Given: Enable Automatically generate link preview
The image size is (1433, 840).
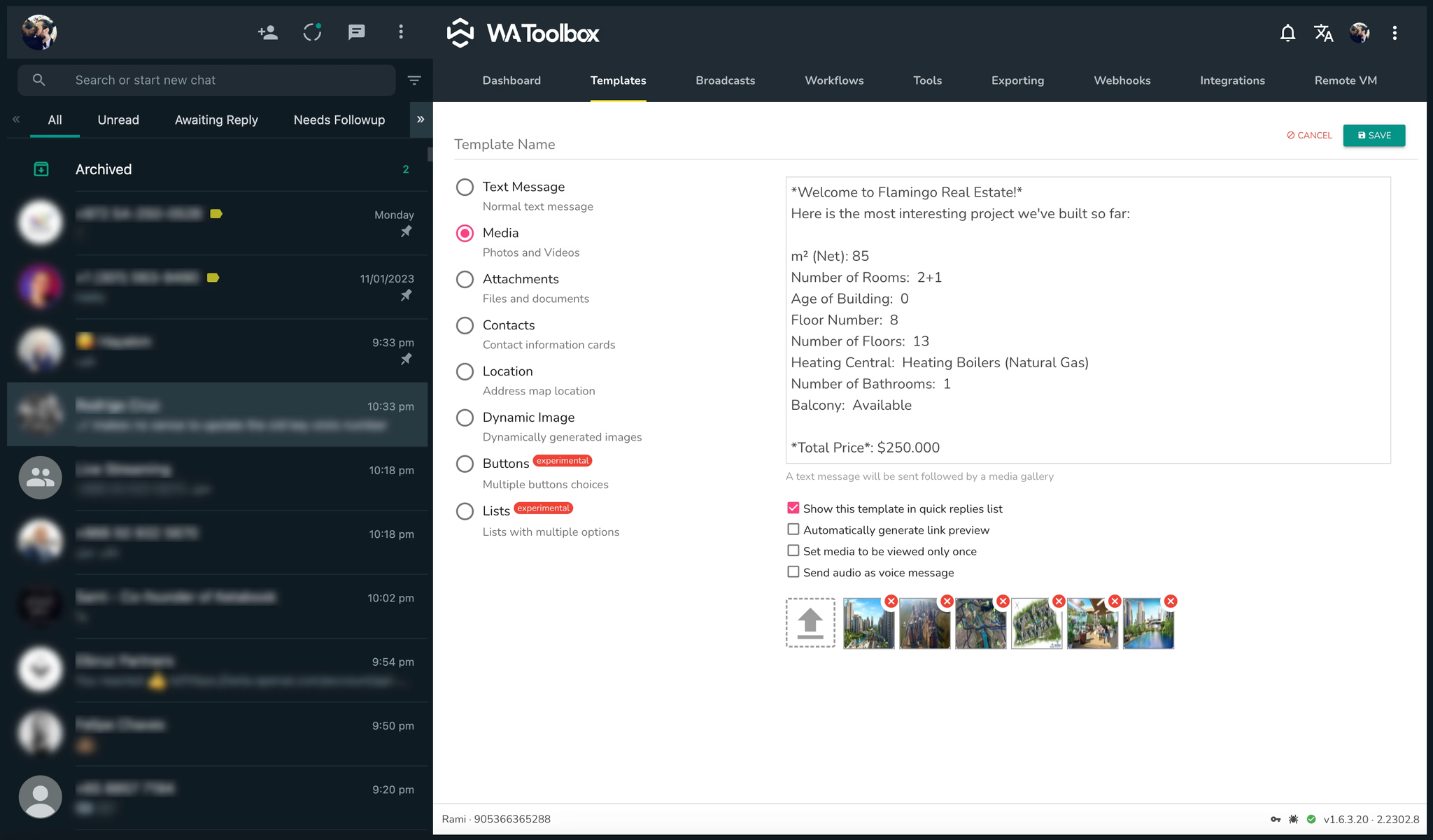Looking at the screenshot, I should [x=793, y=529].
